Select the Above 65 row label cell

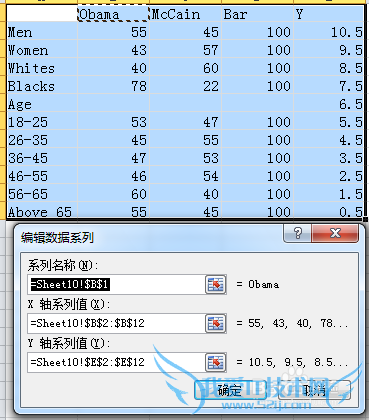coord(42,211)
